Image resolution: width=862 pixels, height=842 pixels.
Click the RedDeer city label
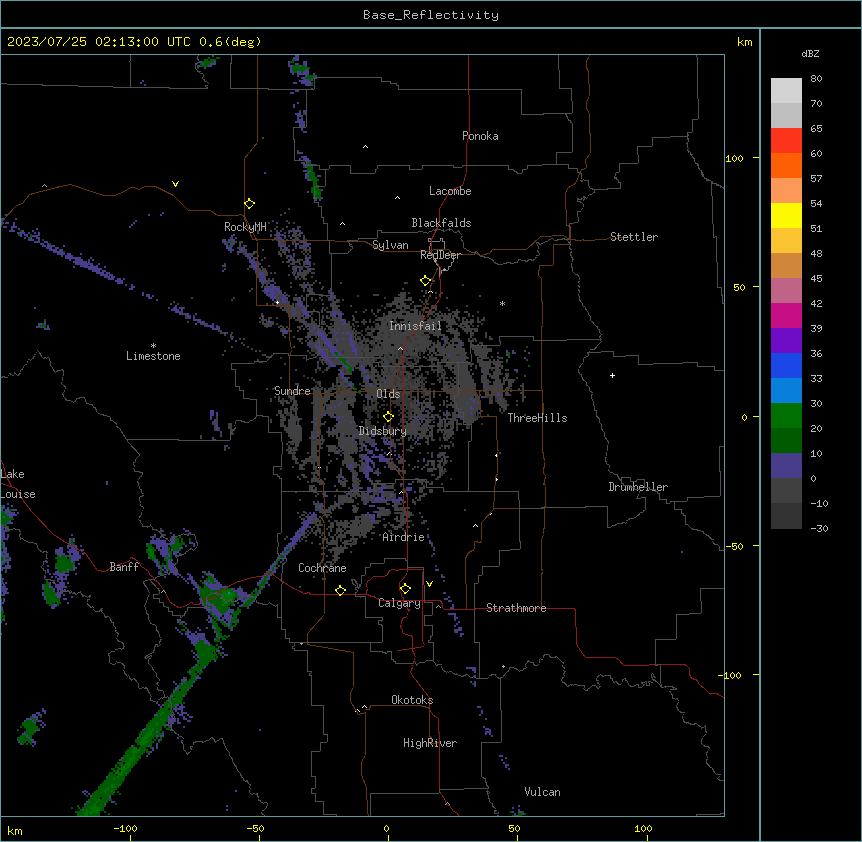(440, 255)
